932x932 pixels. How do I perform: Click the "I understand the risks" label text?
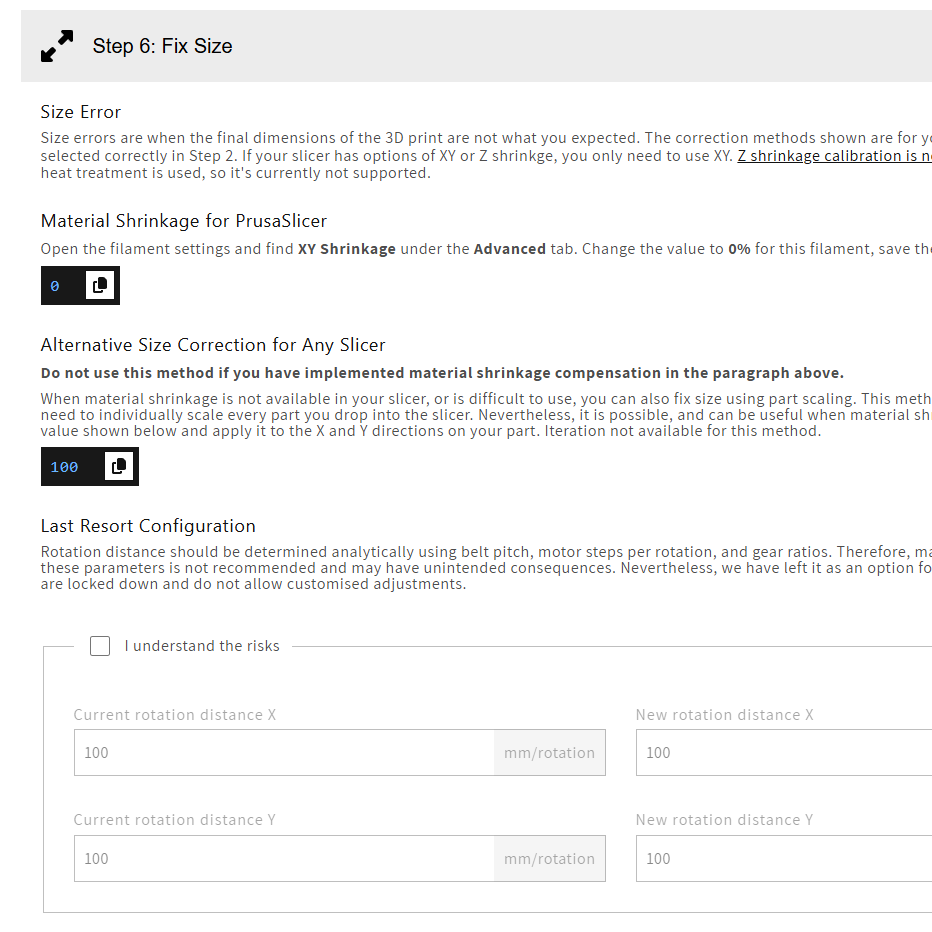click(x=202, y=646)
